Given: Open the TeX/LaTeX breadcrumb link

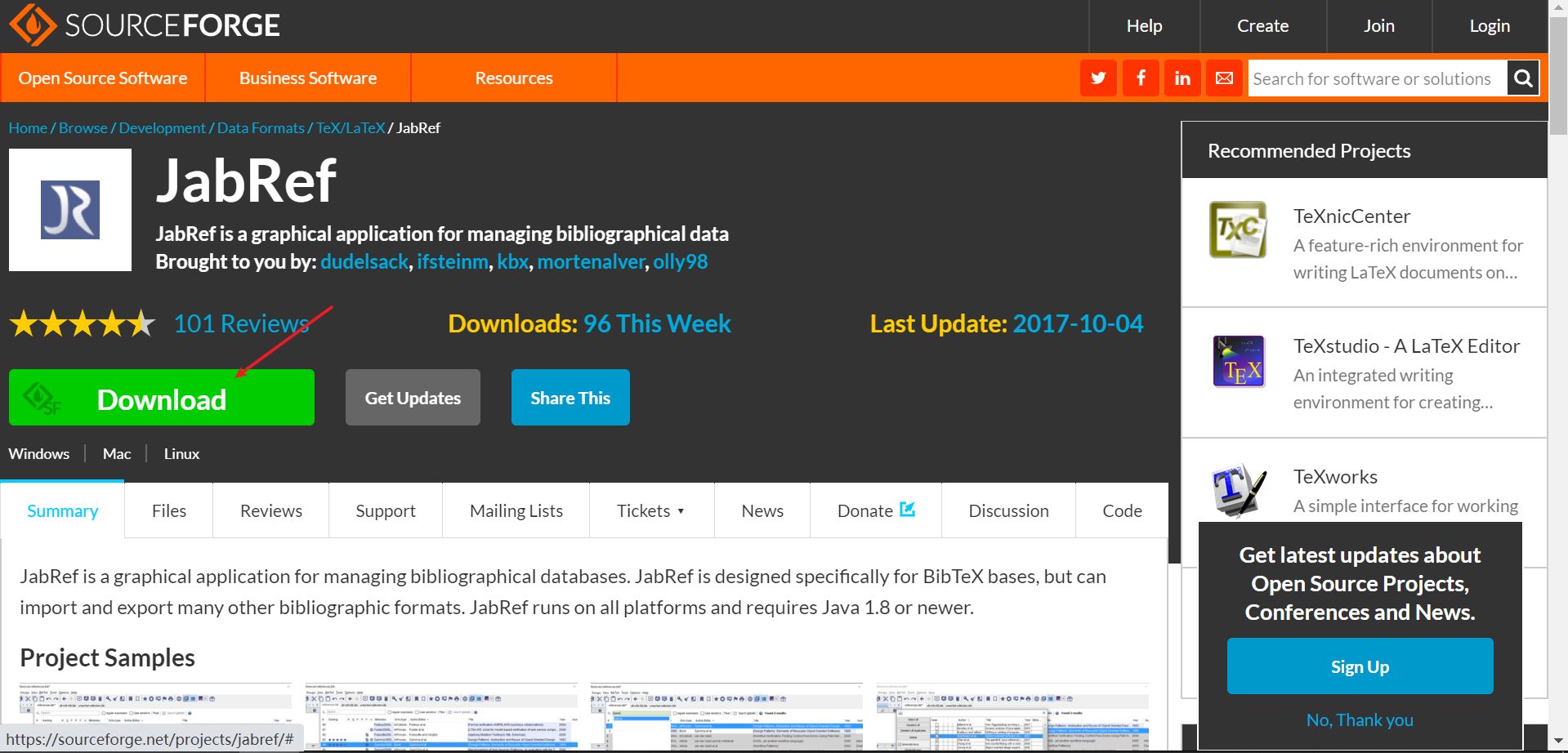Looking at the screenshot, I should coord(351,128).
